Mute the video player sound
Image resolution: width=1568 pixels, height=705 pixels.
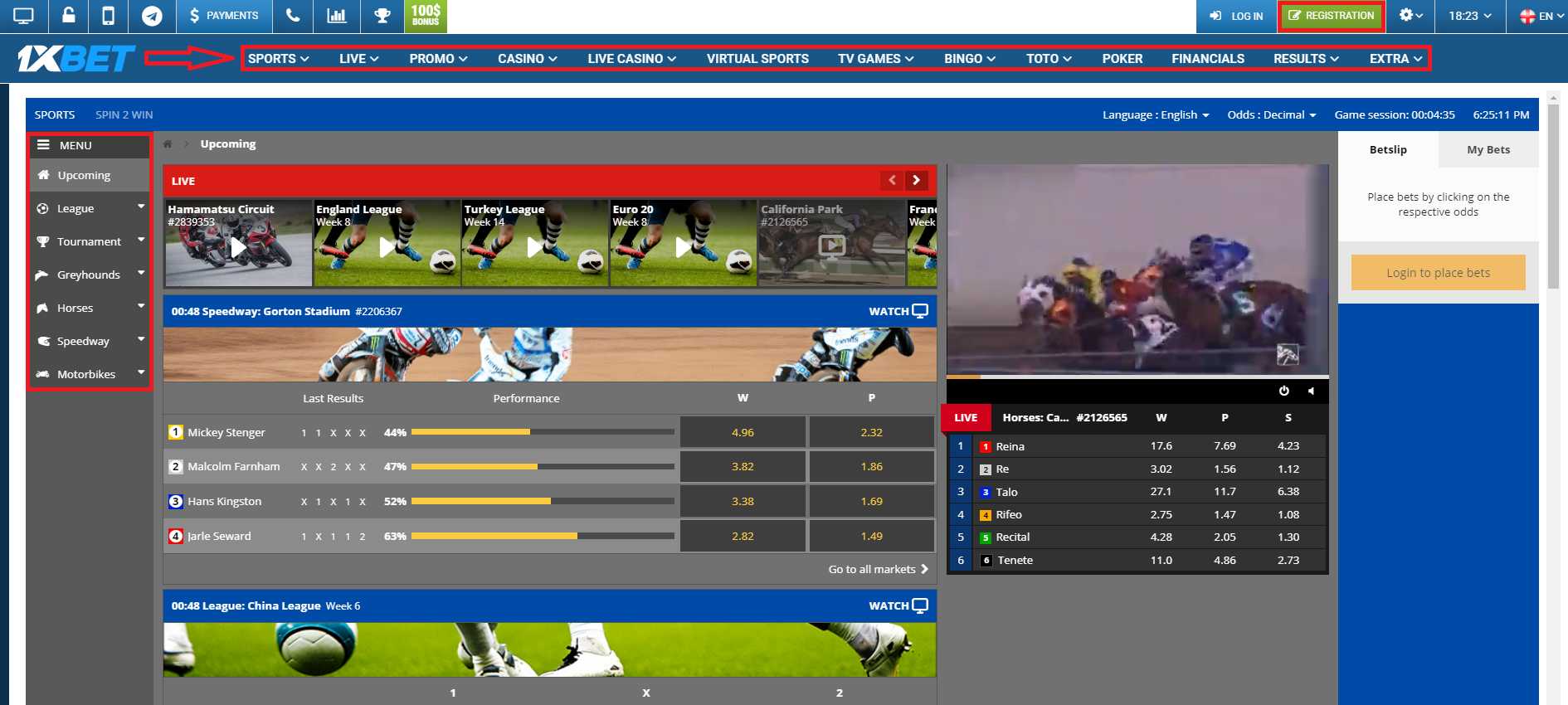[x=1311, y=391]
